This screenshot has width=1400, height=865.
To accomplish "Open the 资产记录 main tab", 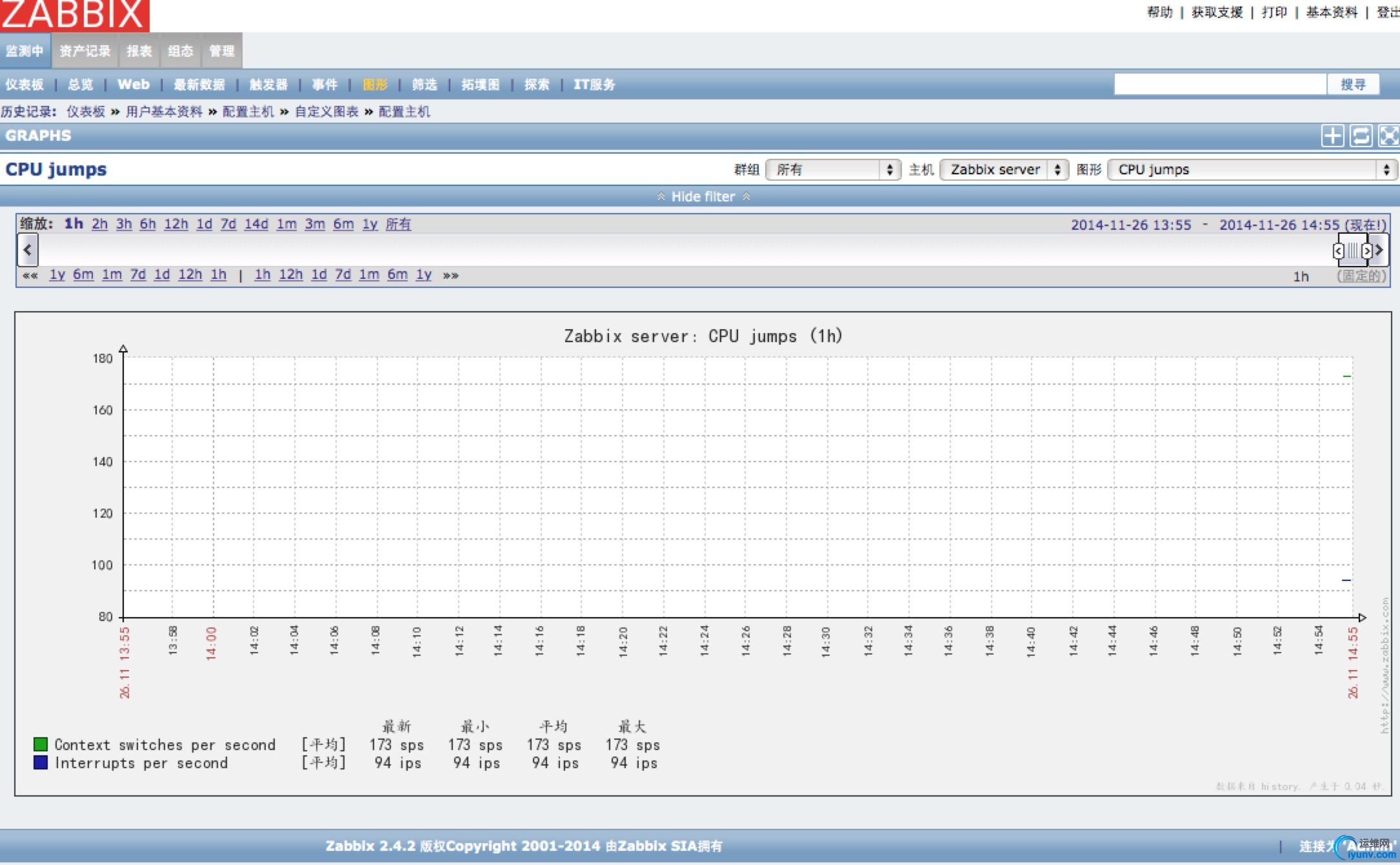I will coord(85,51).
